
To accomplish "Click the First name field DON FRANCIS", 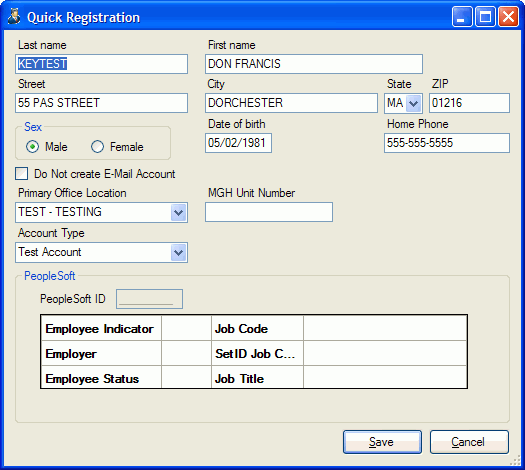I will 314,64.
